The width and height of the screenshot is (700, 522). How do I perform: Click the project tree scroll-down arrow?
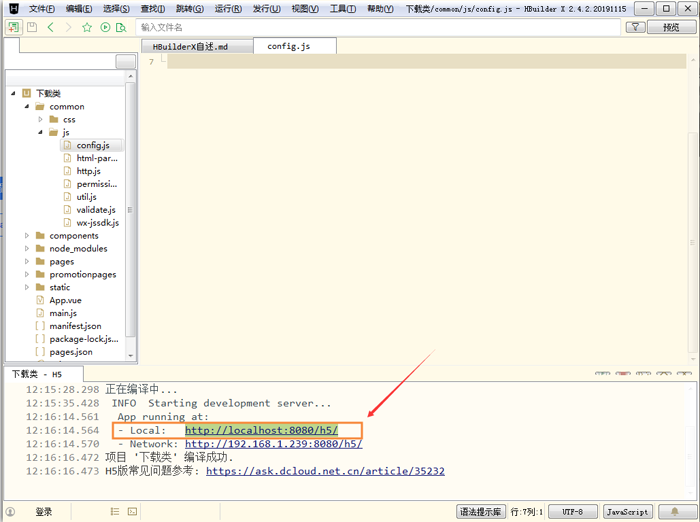tap(131, 356)
